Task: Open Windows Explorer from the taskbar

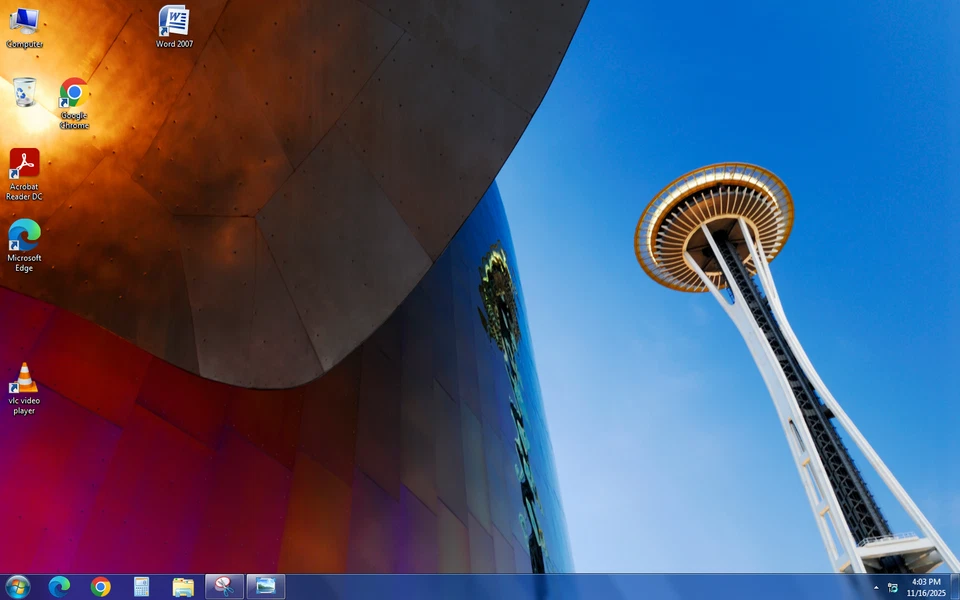Action: [x=182, y=586]
